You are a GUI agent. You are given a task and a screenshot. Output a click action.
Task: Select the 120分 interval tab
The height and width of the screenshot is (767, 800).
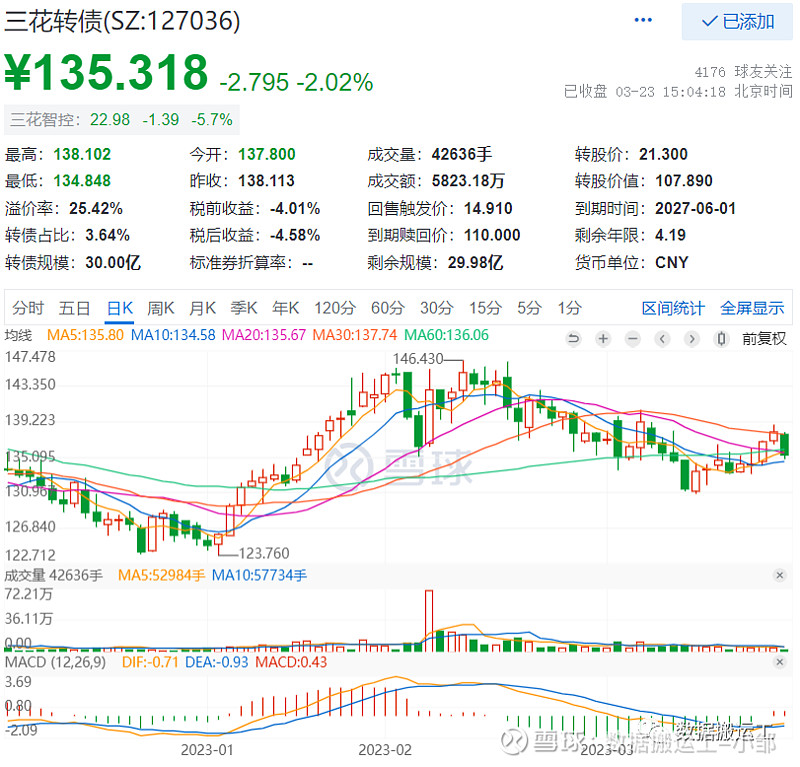pyautogui.click(x=335, y=308)
